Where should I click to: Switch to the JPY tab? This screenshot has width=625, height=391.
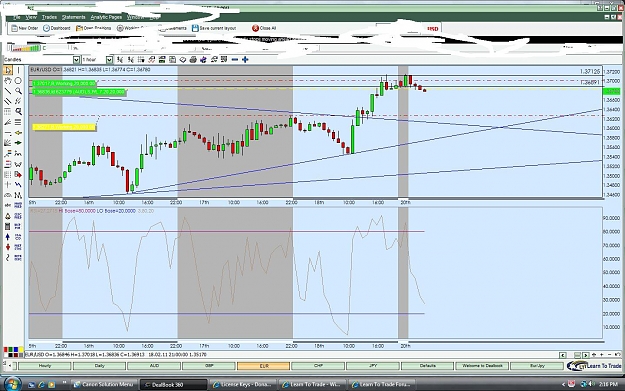tap(373, 366)
